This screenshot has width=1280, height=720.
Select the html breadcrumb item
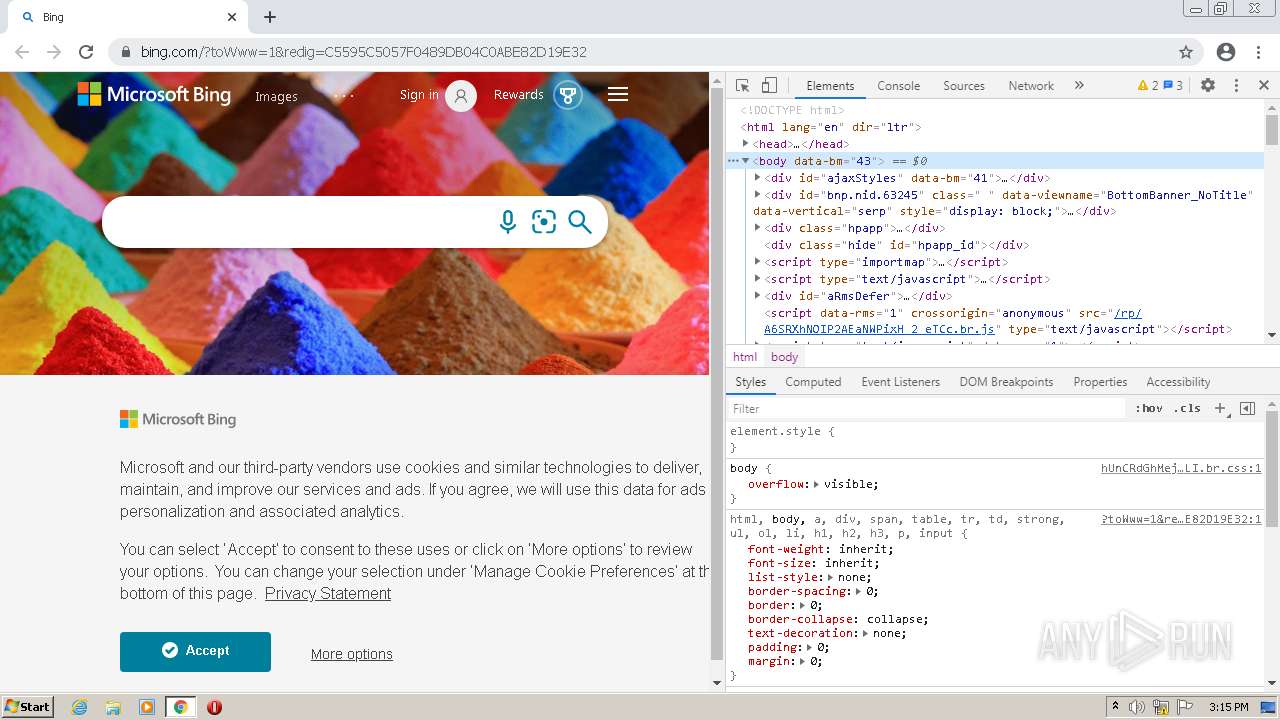(745, 357)
